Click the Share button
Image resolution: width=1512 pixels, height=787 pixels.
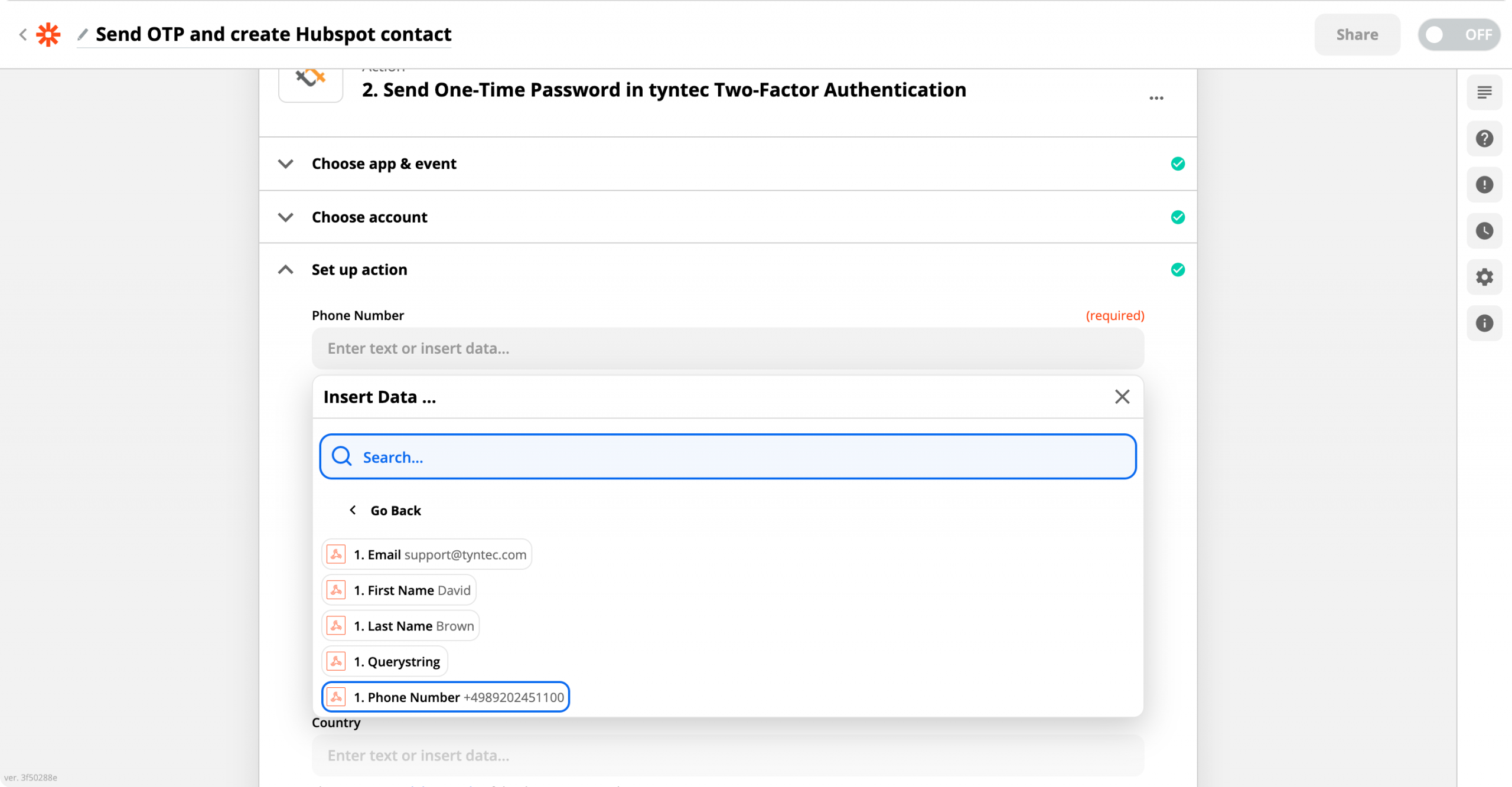point(1357,34)
